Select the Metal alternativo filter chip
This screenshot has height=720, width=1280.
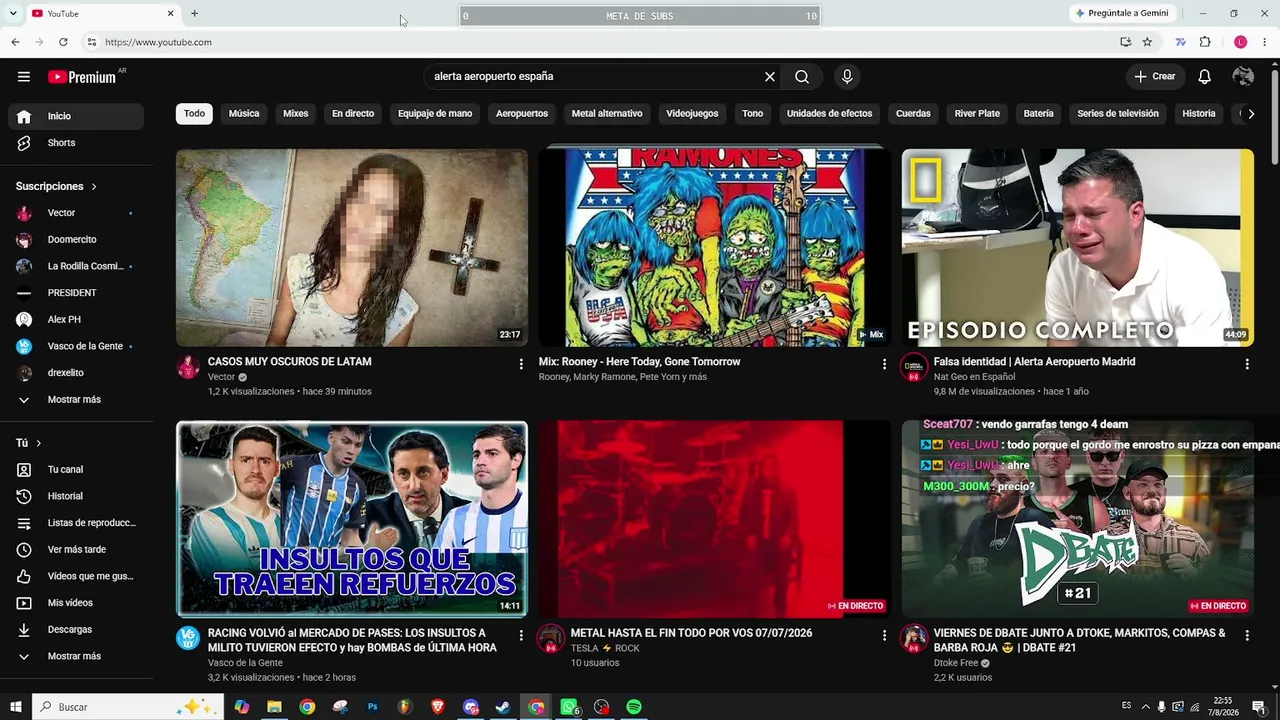607,114
